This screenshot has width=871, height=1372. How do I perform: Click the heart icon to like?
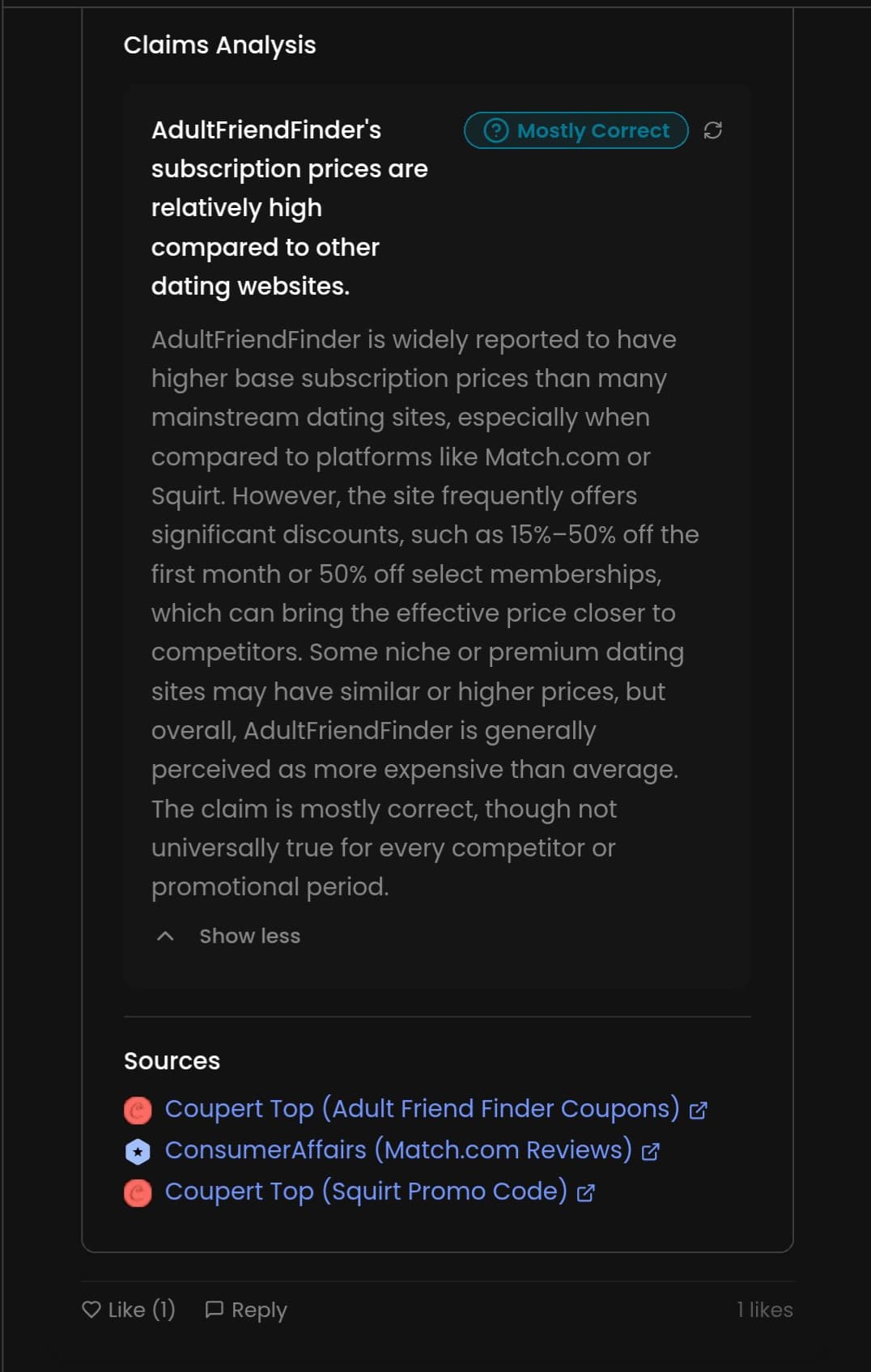[x=91, y=1309]
